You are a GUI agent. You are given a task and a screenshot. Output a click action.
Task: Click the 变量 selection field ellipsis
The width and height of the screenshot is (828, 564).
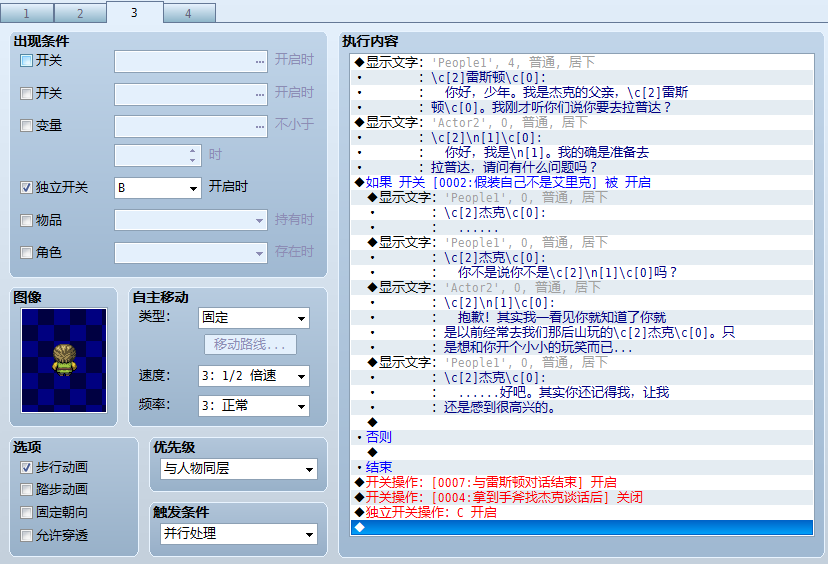point(259,127)
